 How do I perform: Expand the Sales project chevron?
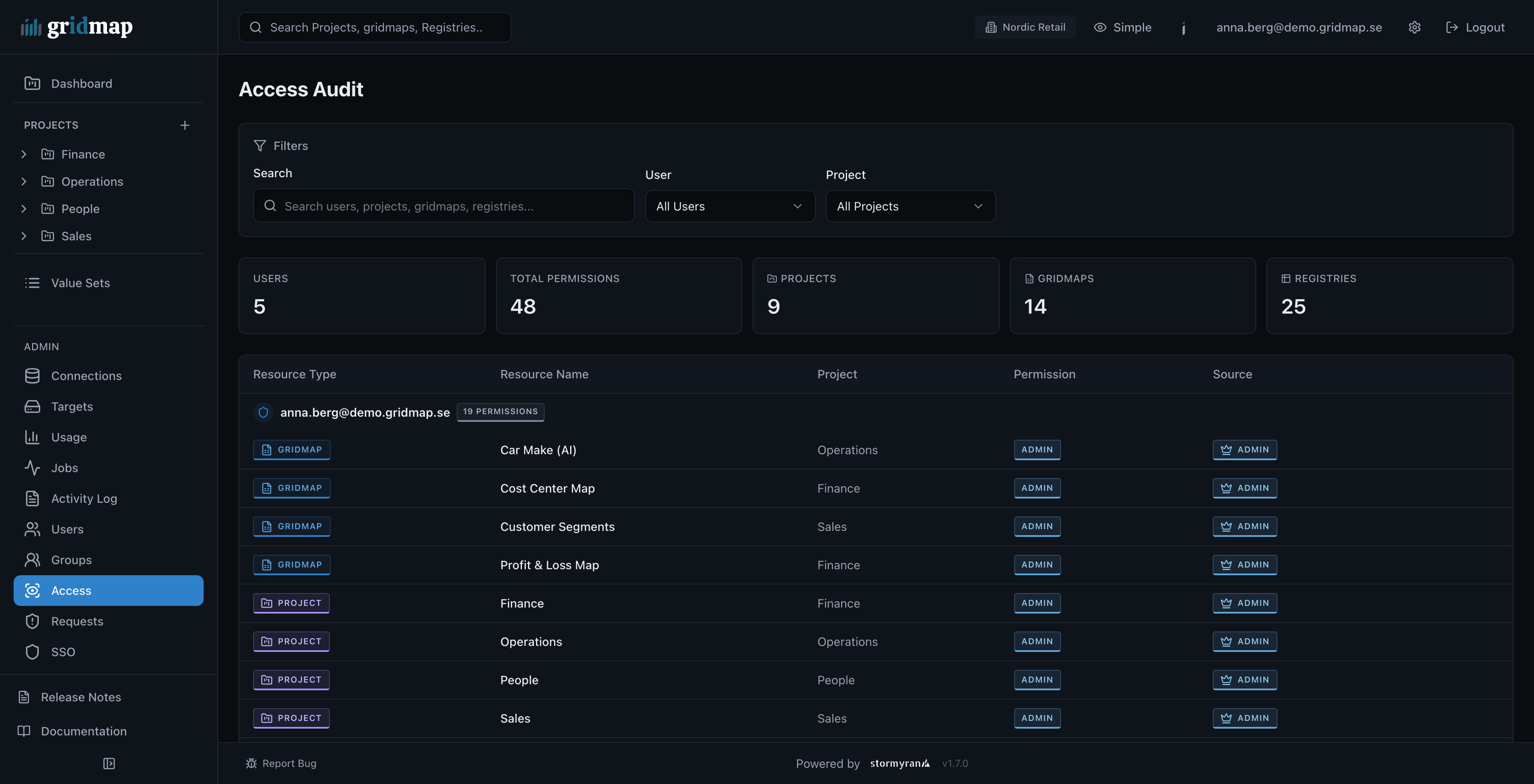[24, 236]
